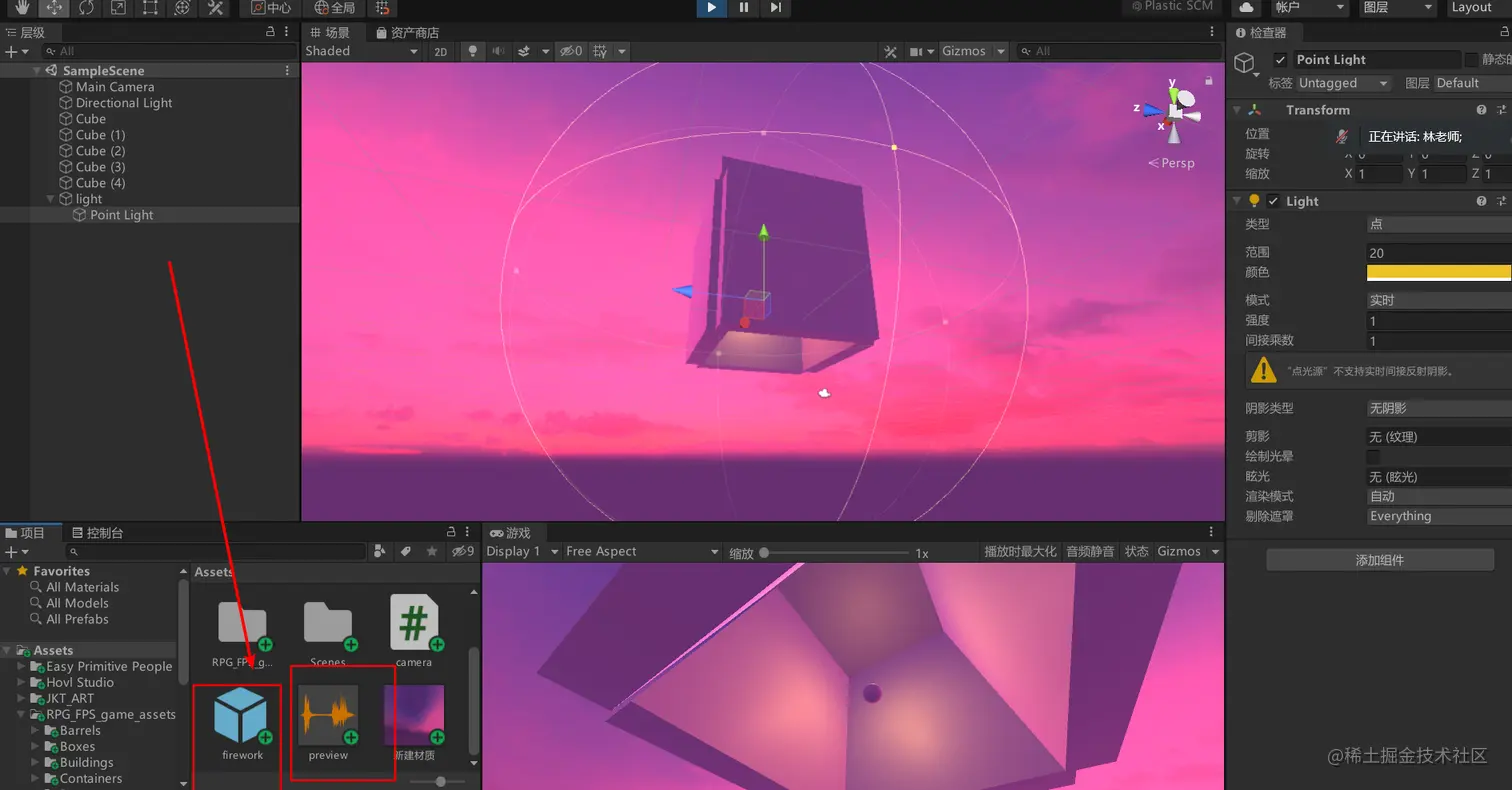This screenshot has height=790, width=1512.
Task: Click the 播放时最大化 (Maximize on Play) button
Action: point(1020,552)
